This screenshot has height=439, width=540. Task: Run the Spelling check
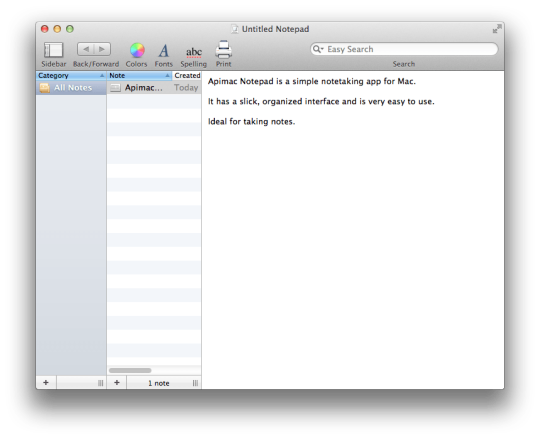click(x=194, y=52)
